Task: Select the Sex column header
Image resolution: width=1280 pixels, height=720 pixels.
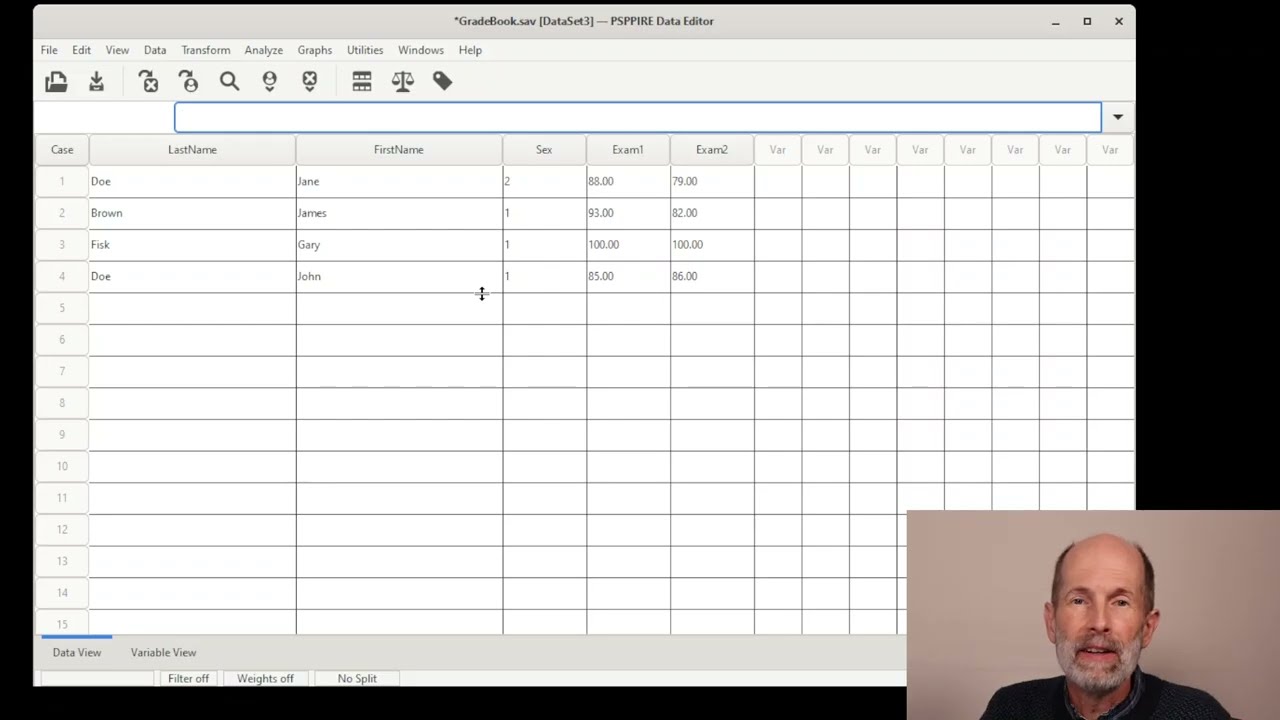Action: coord(544,150)
